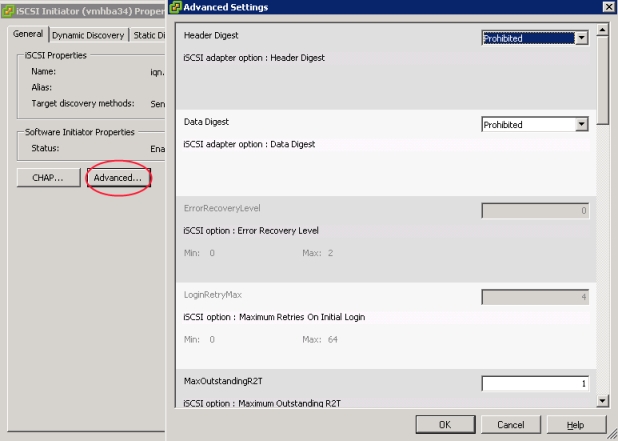Click the Advanced Settings window title icon
The image size is (618, 441).
(x=175, y=7)
